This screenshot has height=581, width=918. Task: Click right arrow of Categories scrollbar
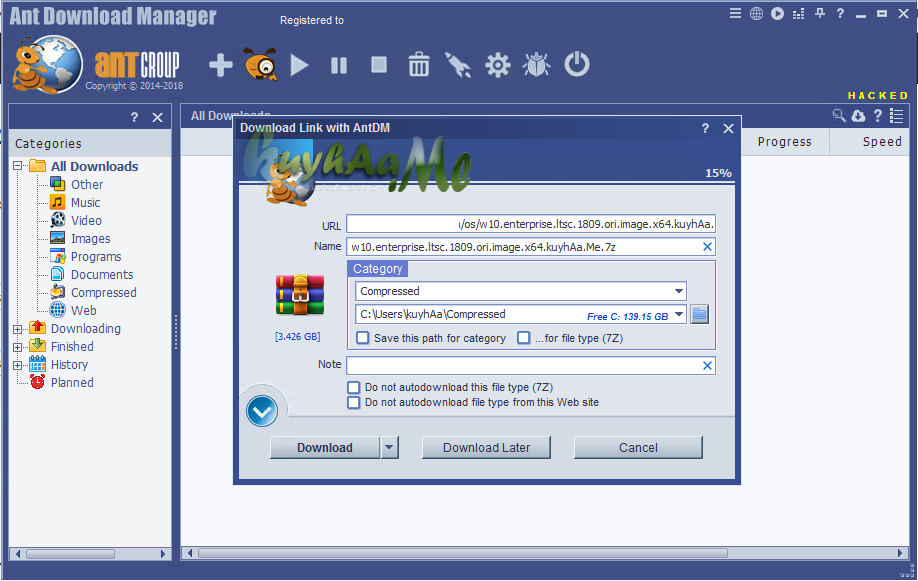[x=163, y=553]
